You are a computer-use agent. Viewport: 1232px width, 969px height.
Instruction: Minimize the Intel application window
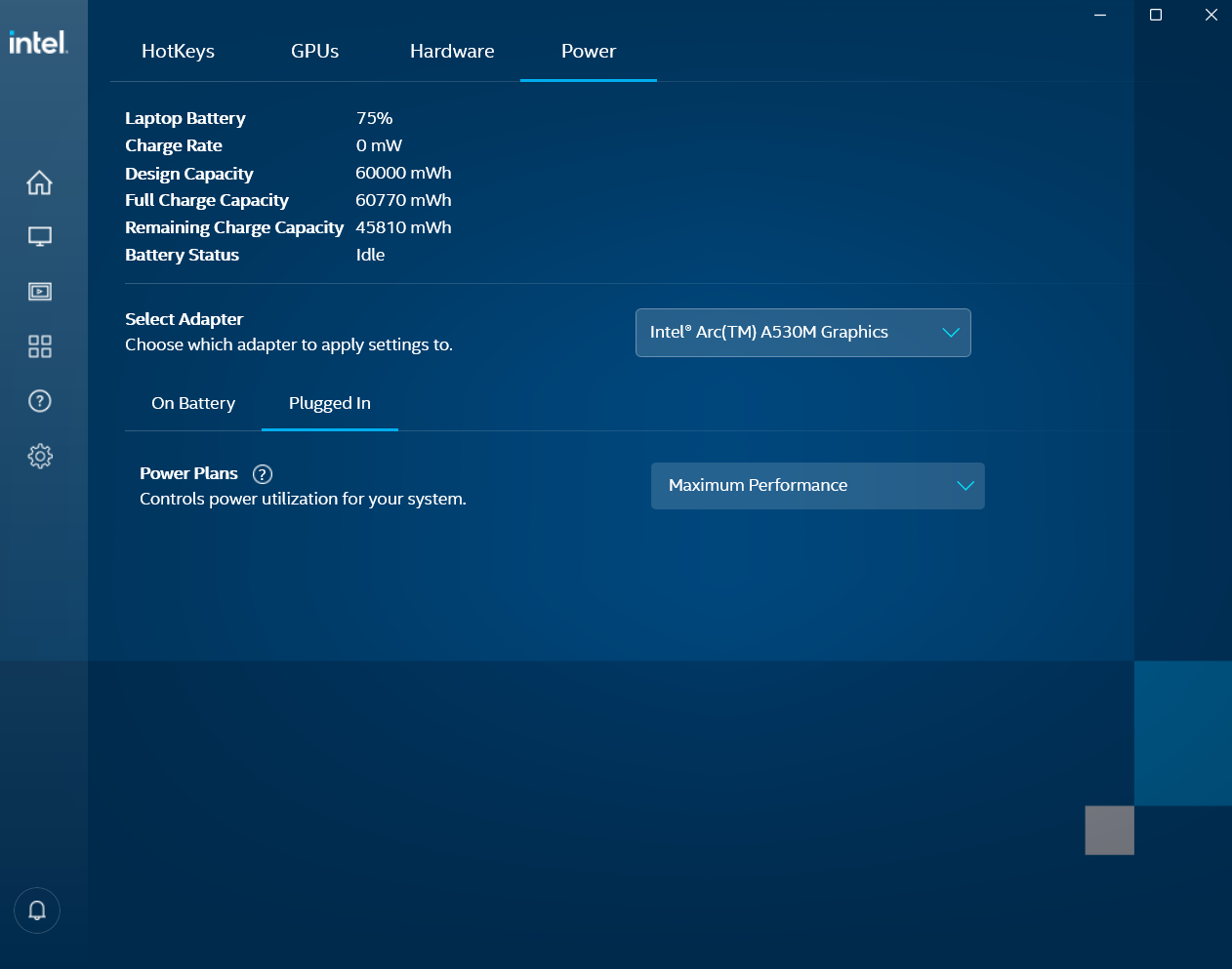click(x=1100, y=15)
